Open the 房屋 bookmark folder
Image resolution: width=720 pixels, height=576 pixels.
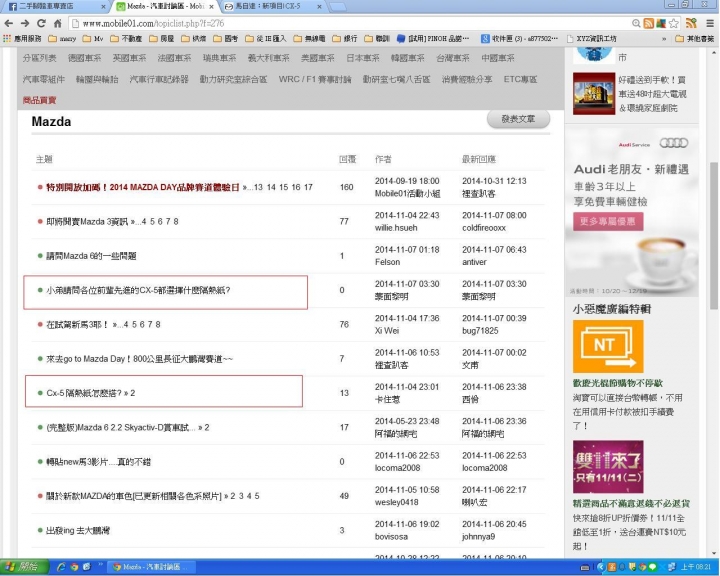click(162, 39)
